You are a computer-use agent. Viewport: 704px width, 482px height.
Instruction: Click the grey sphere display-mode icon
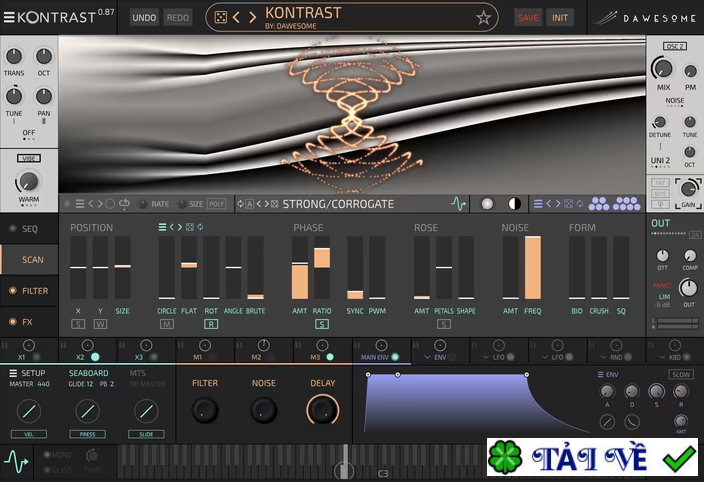(x=487, y=204)
